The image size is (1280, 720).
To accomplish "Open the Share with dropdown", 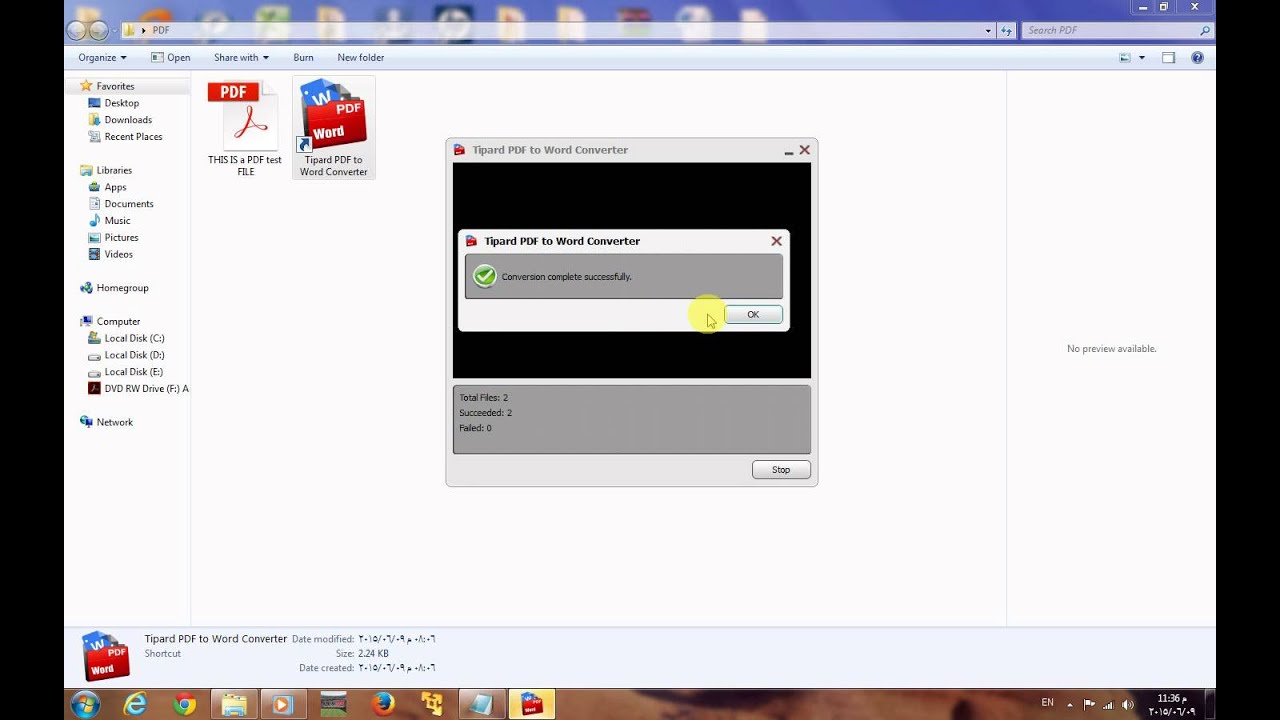I will coord(241,58).
